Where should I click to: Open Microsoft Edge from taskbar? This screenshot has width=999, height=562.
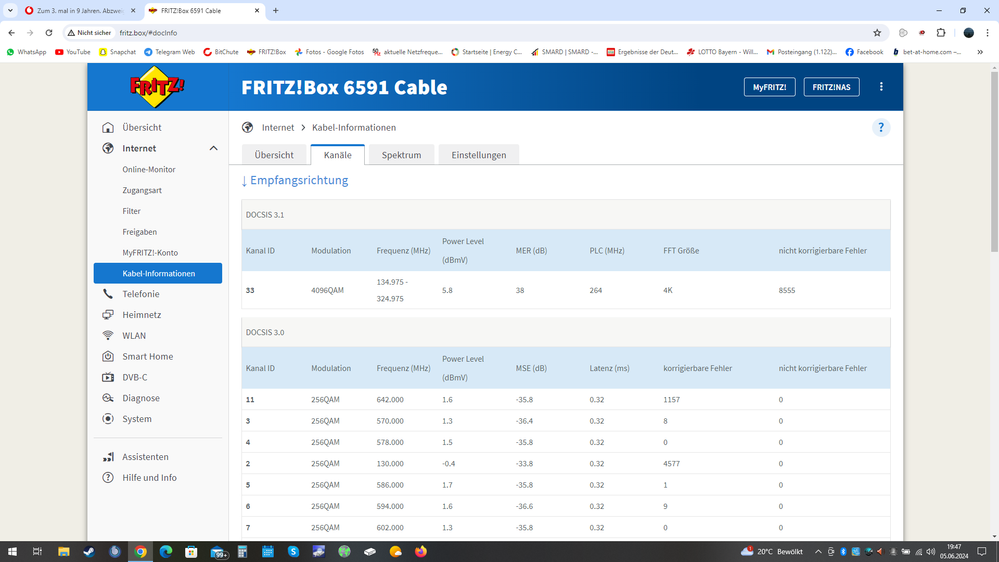(x=166, y=552)
